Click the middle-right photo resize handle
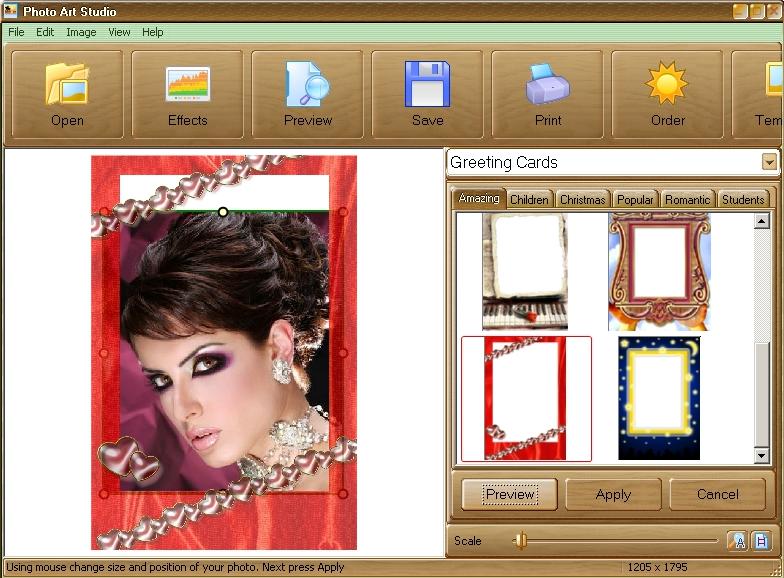 pyautogui.click(x=343, y=353)
